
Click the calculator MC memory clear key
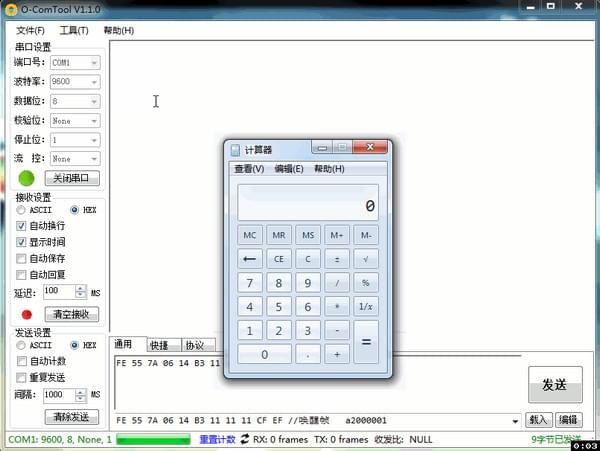[249, 235]
